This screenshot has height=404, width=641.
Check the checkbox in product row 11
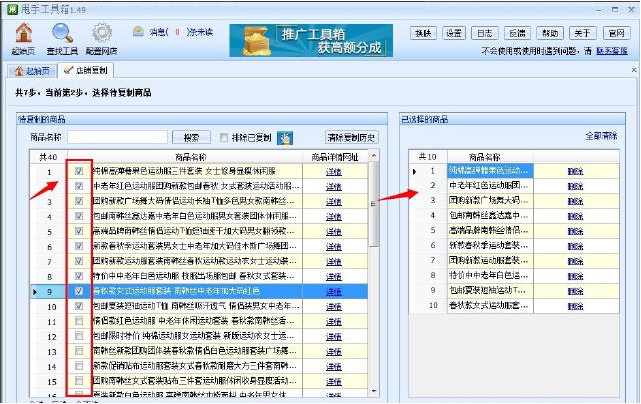79,321
